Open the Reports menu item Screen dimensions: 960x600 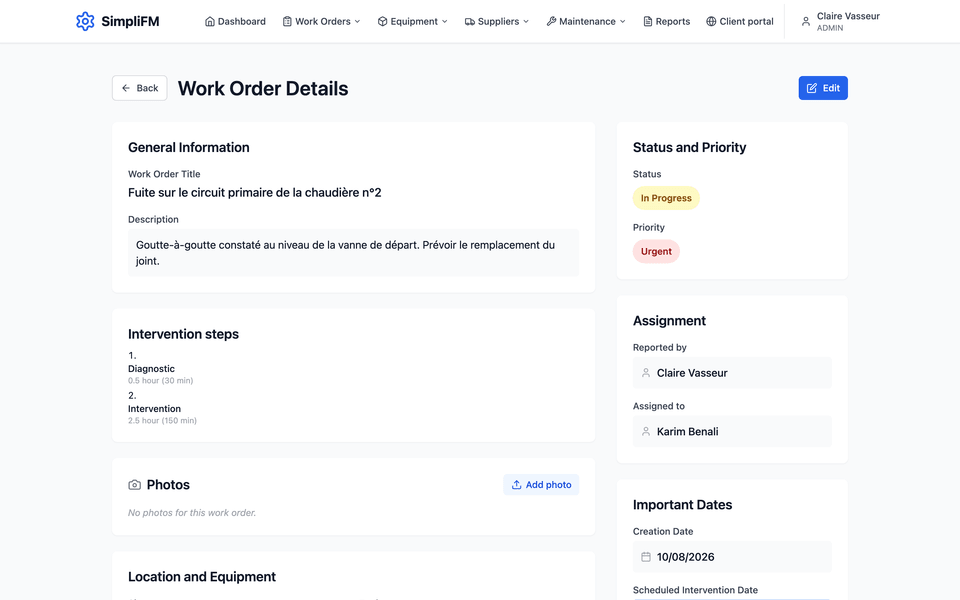(666, 21)
